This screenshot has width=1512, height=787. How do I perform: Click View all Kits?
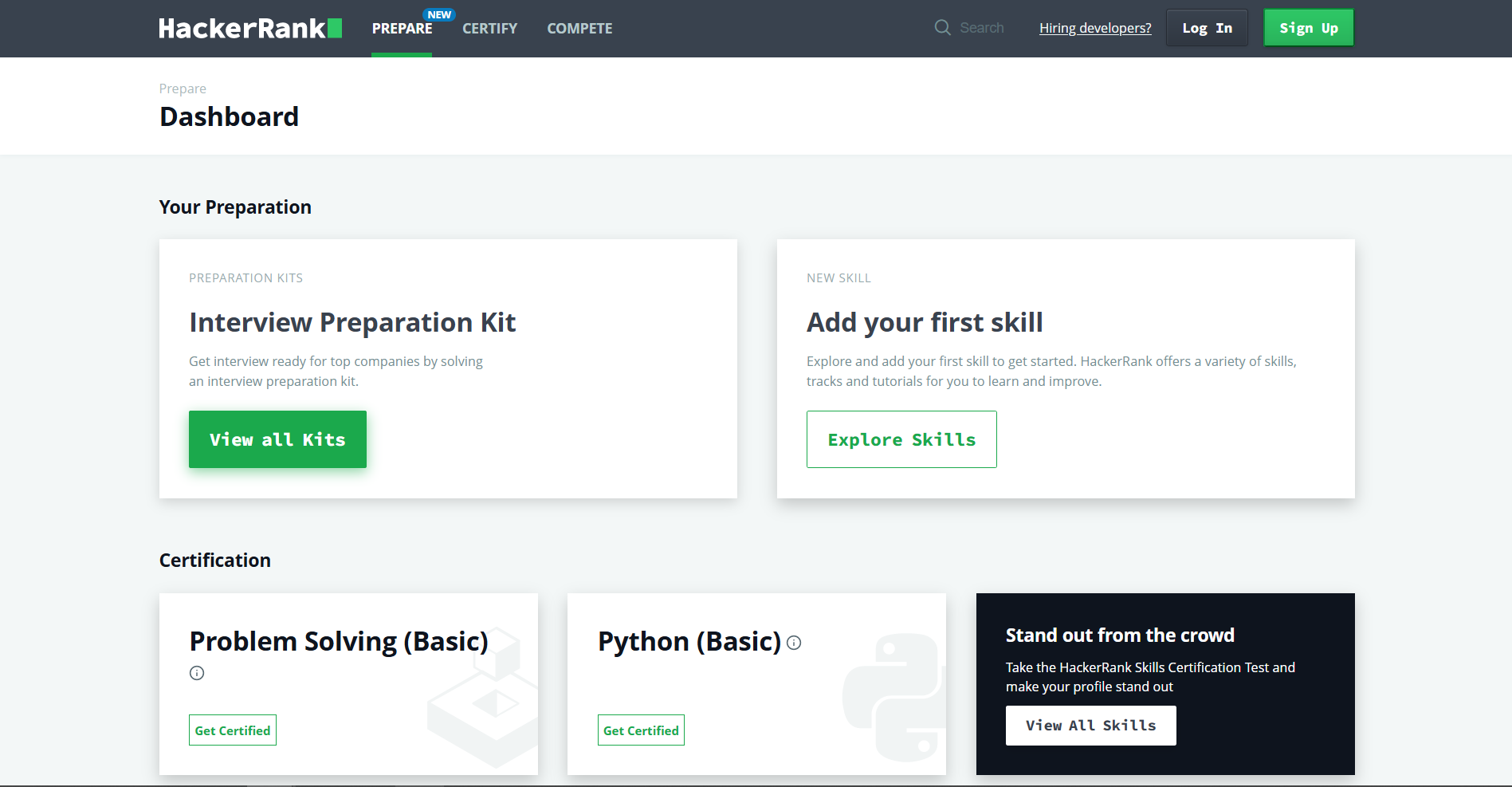pyautogui.click(x=277, y=439)
